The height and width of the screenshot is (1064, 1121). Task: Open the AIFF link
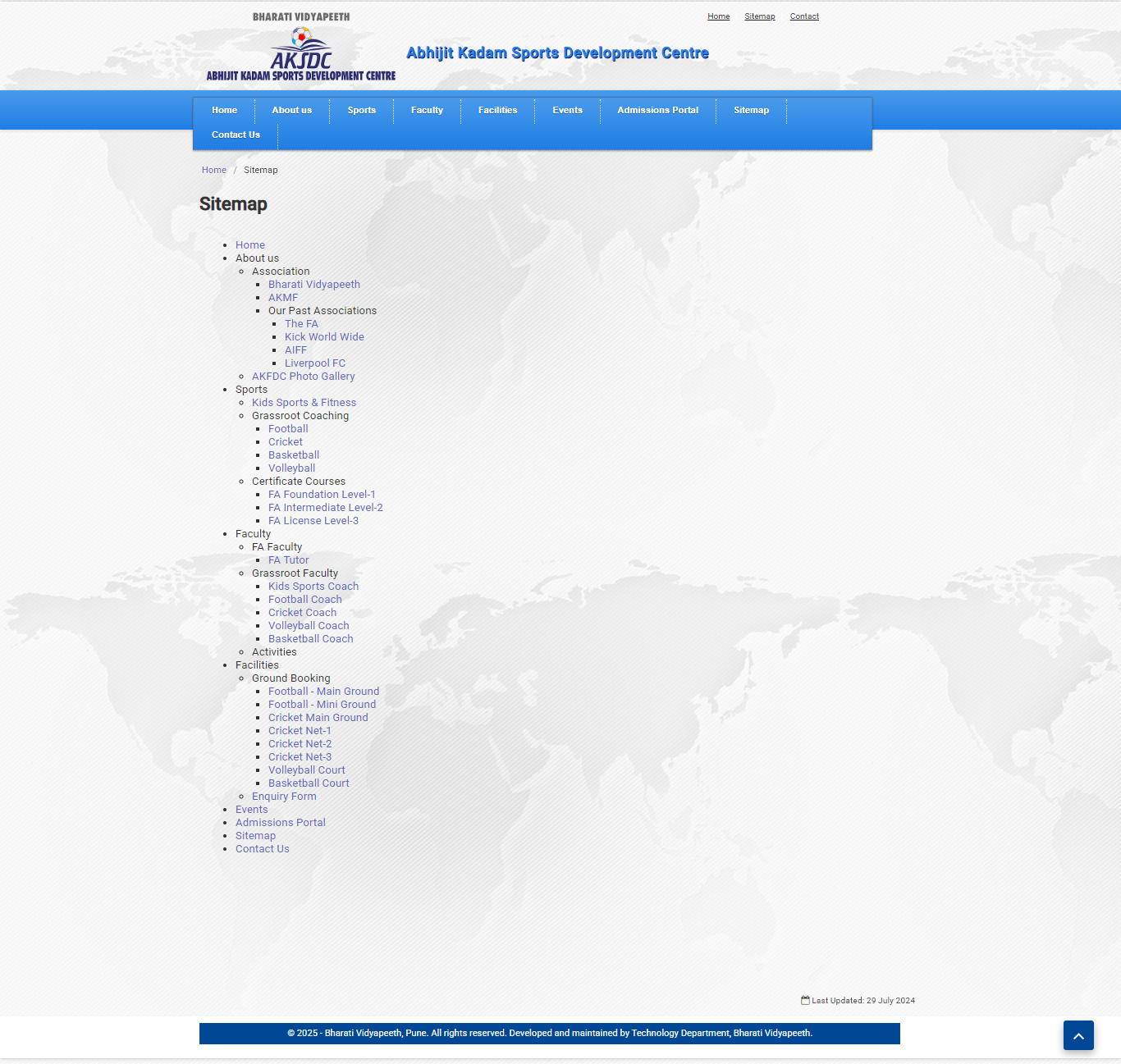(x=295, y=350)
